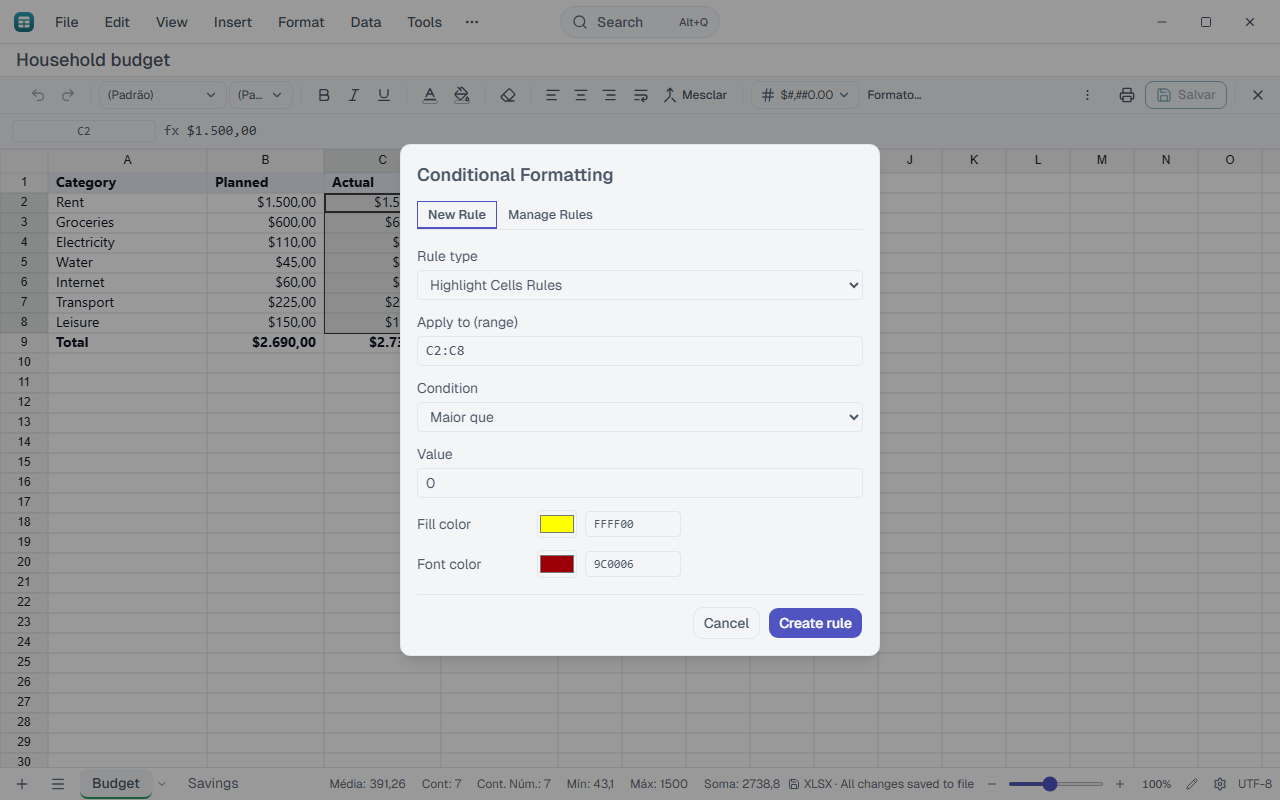Image resolution: width=1280 pixels, height=800 pixels.
Task: Open the Insert menu
Action: 233,22
